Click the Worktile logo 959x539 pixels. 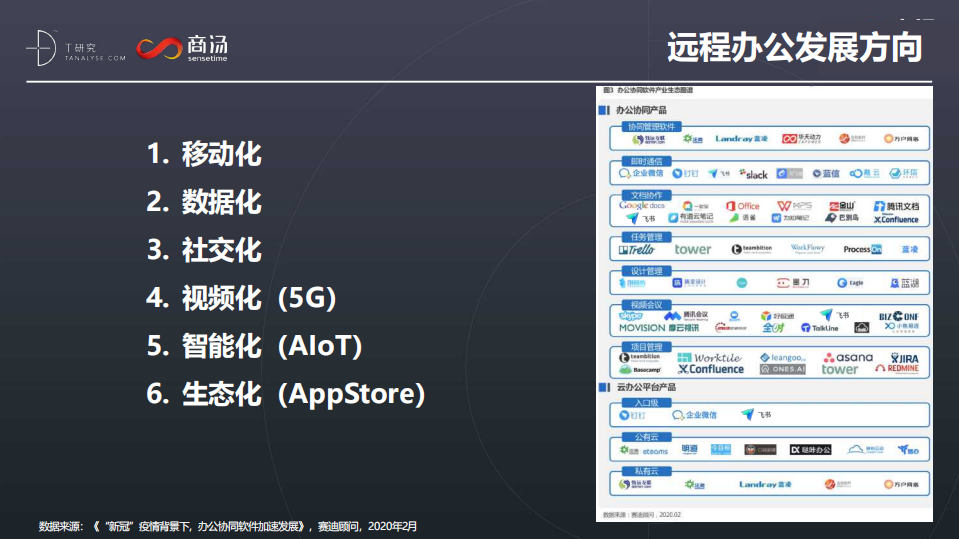click(709, 358)
